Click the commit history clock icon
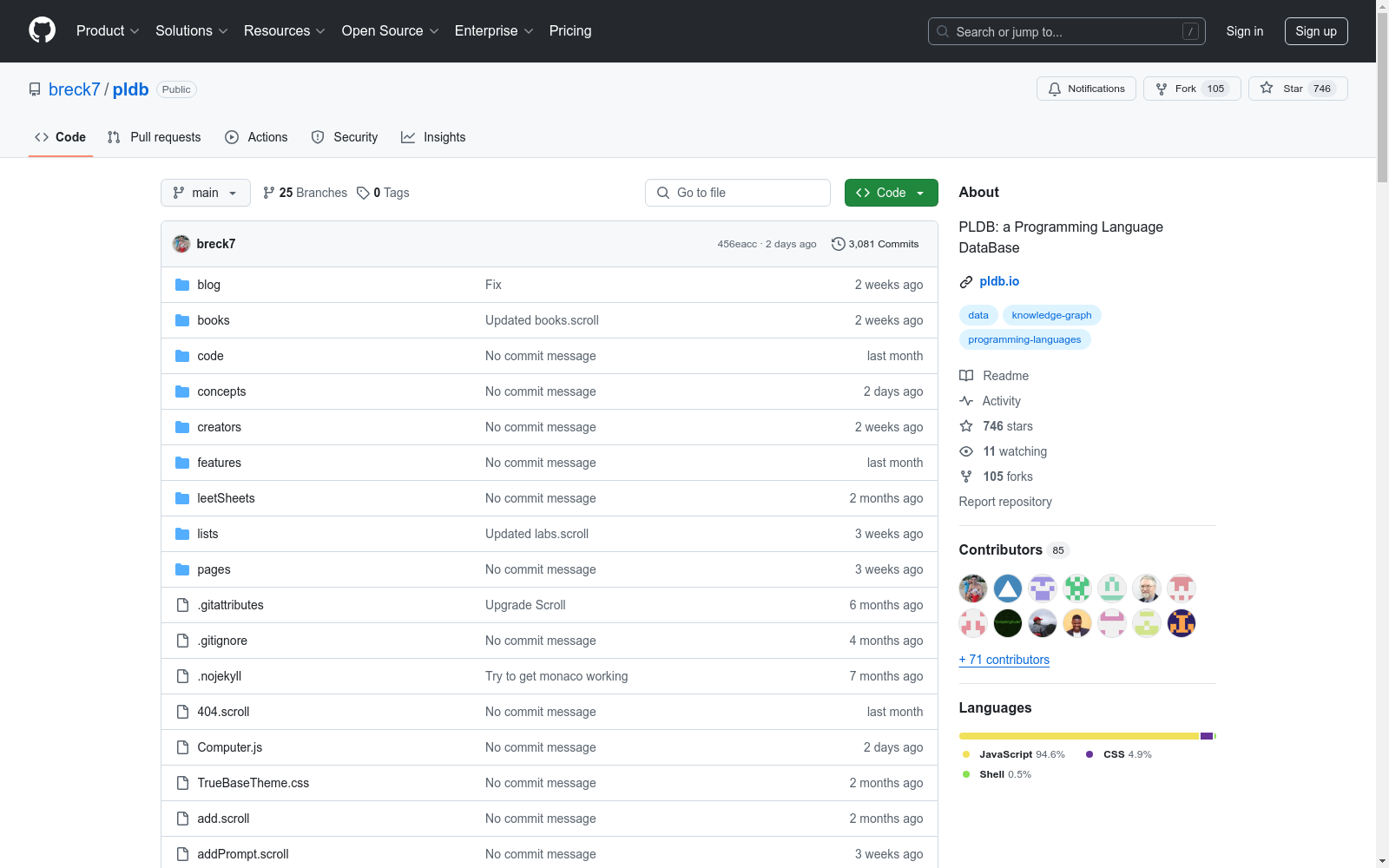The height and width of the screenshot is (868, 1389). tap(838, 244)
